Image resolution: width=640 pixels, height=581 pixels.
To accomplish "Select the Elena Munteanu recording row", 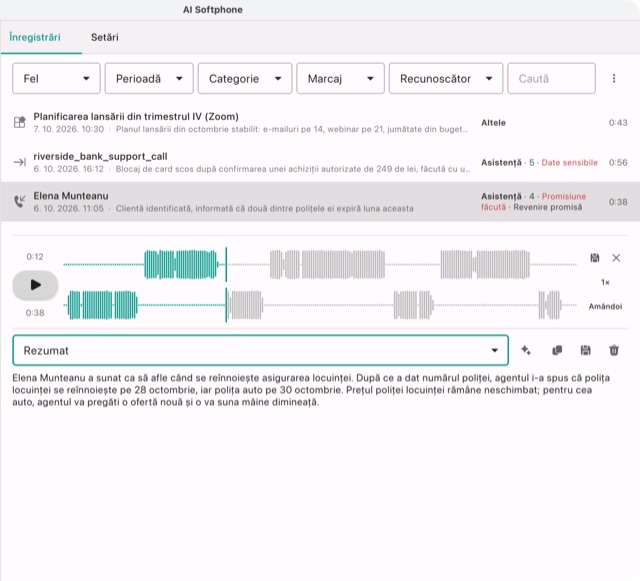I will [x=320, y=202].
